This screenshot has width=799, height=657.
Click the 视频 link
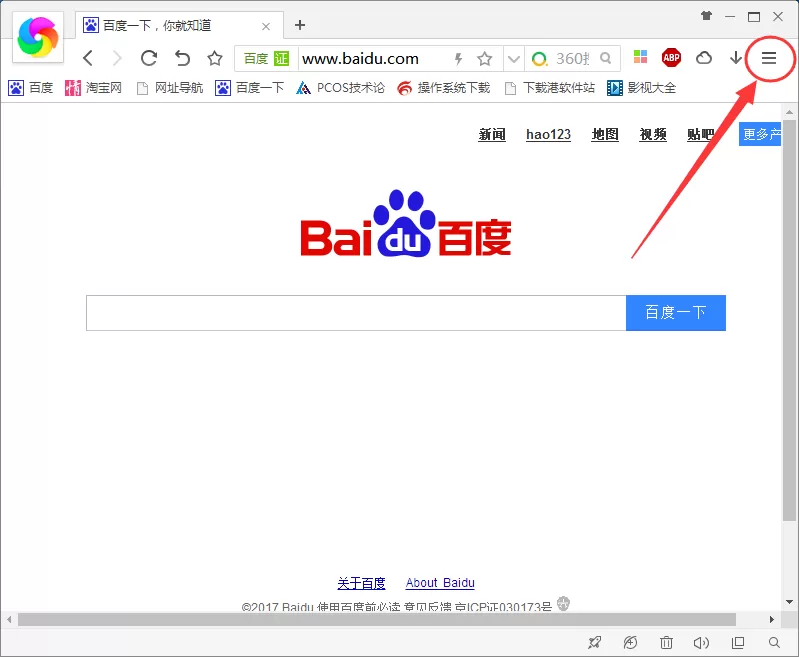(x=653, y=135)
